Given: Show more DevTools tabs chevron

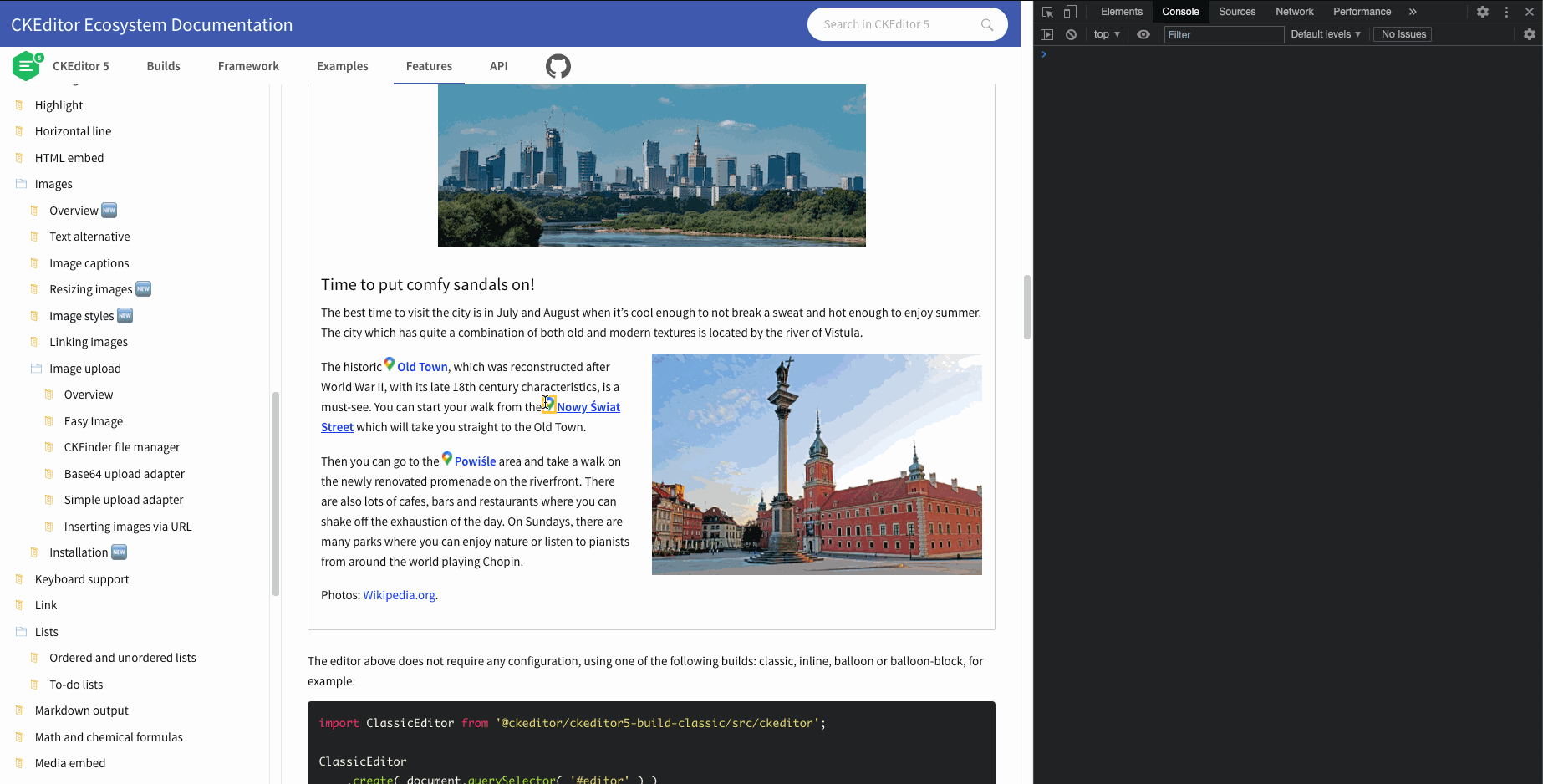Looking at the screenshot, I should [1413, 12].
